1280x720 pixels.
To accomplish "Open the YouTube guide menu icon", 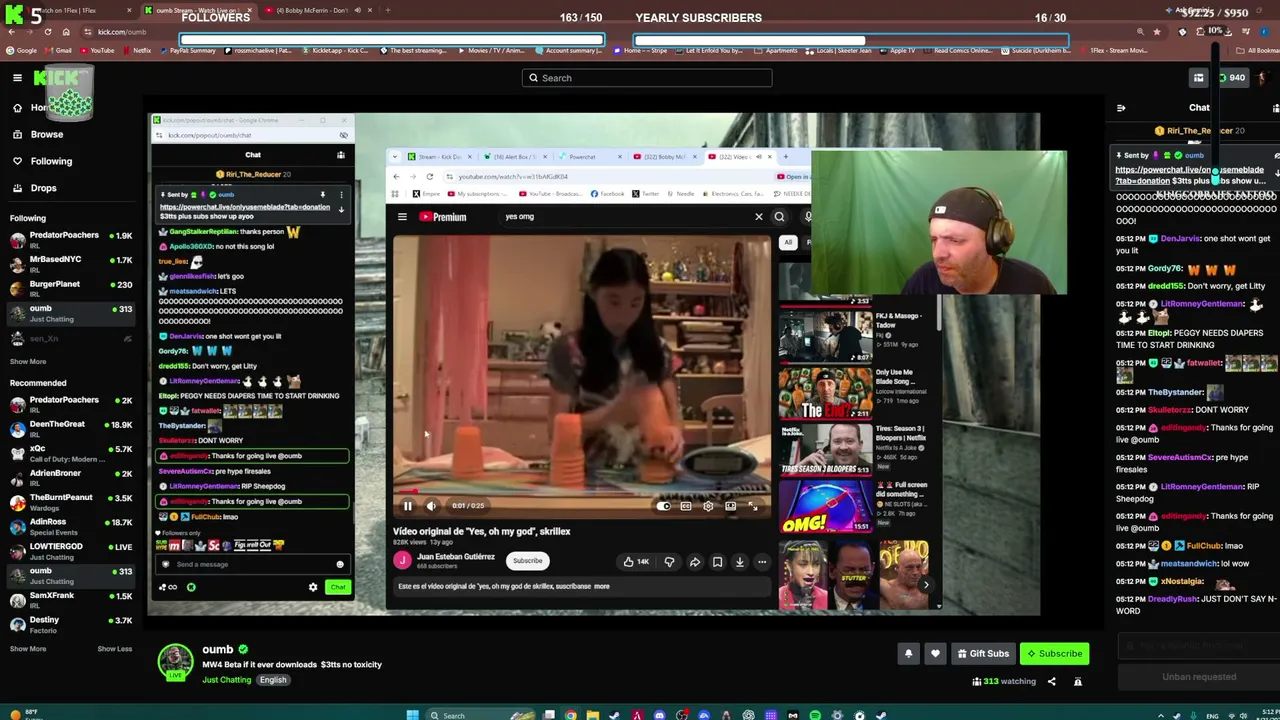I will (402, 217).
